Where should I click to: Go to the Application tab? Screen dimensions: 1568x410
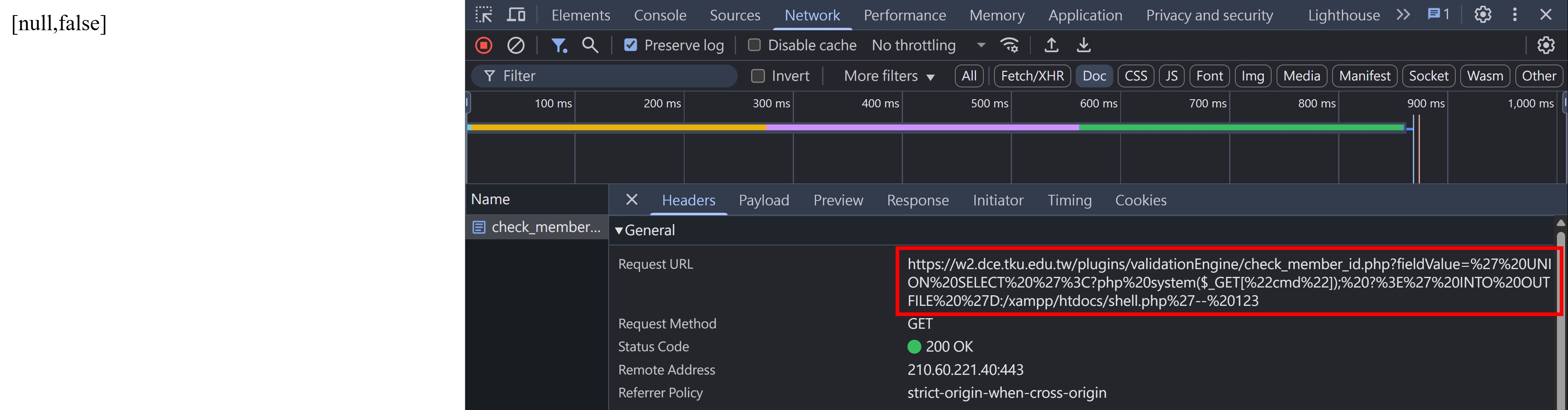pyautogui.click(x=1085, y=15)
